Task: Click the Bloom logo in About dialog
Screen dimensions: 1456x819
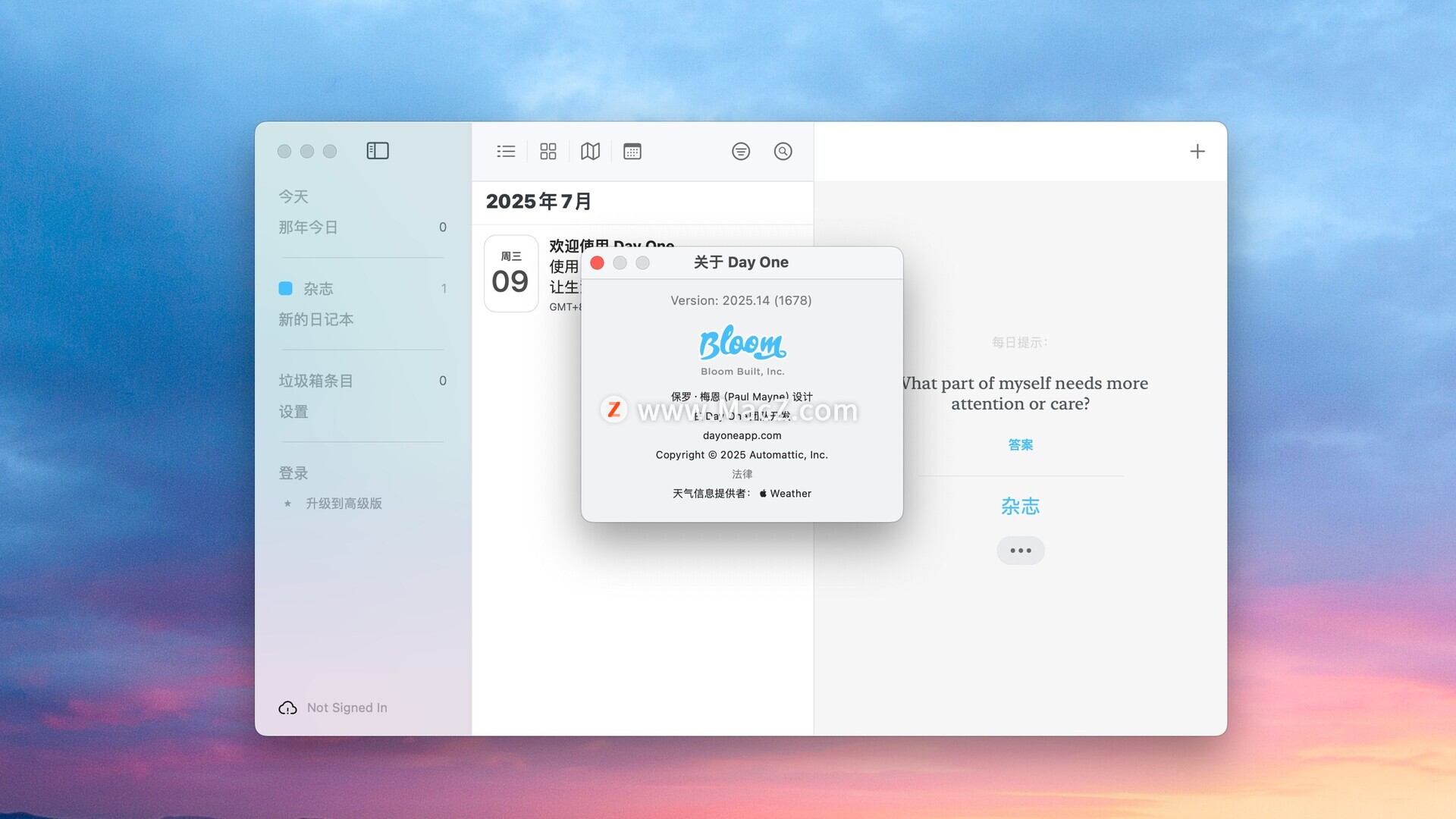Action: click(x=742, y=343)
